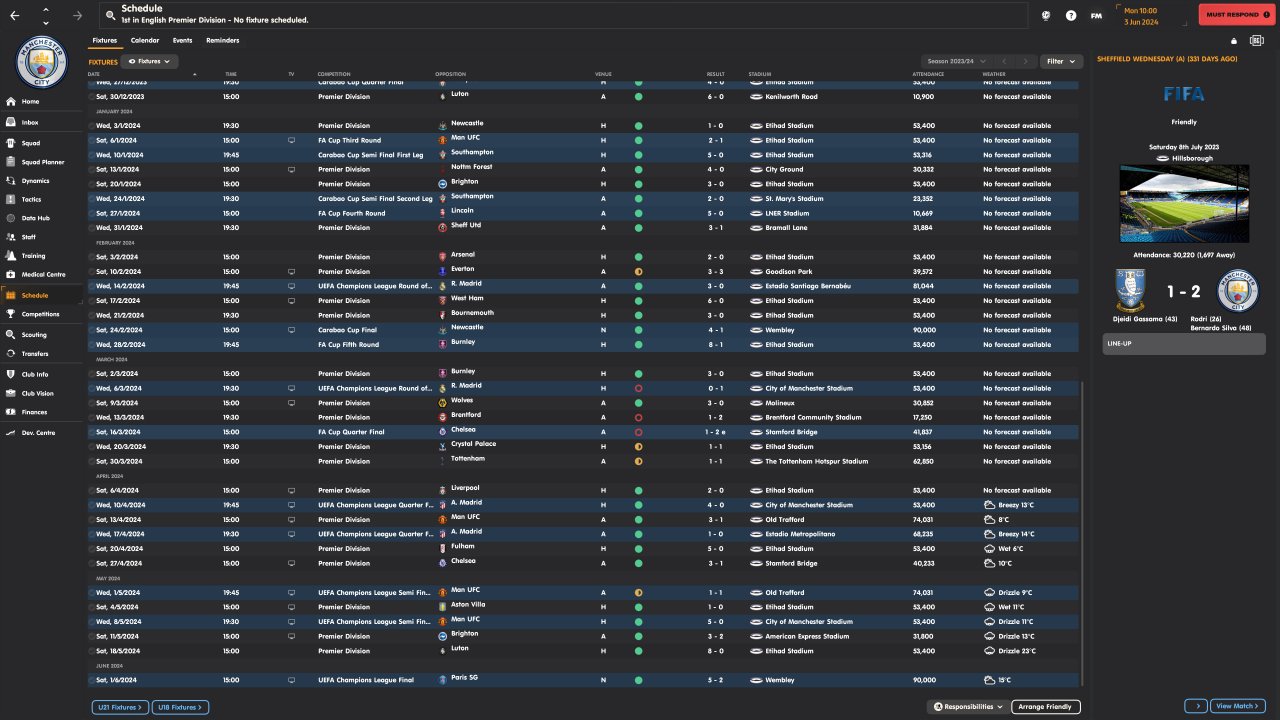Switch to the Calendar tab

click(x=145, y=41)
